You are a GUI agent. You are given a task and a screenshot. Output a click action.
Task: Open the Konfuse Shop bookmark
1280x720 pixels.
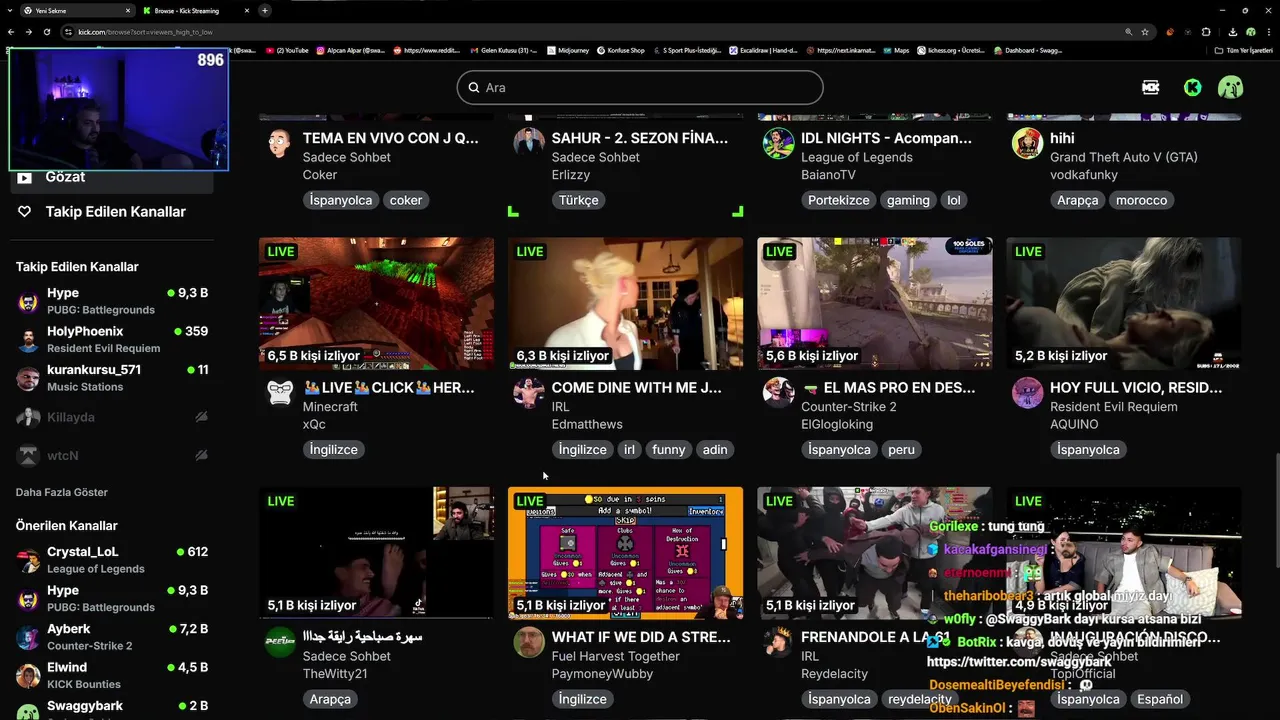(621, 50)
